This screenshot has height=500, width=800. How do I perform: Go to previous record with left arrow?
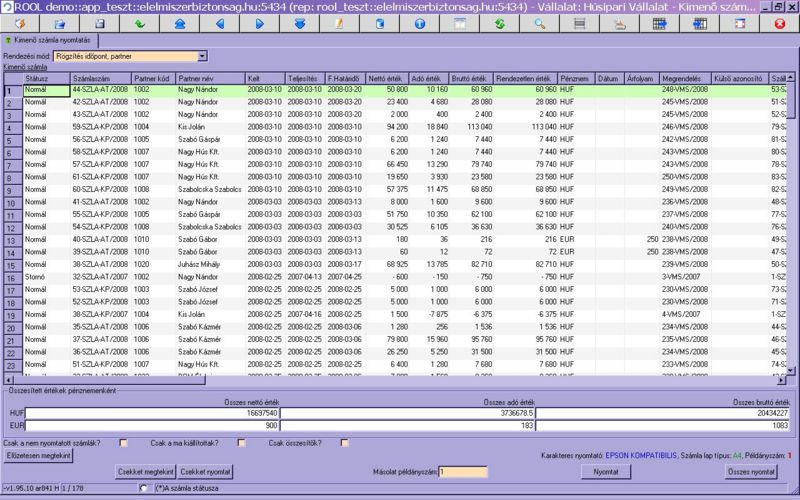pos(219,23)
